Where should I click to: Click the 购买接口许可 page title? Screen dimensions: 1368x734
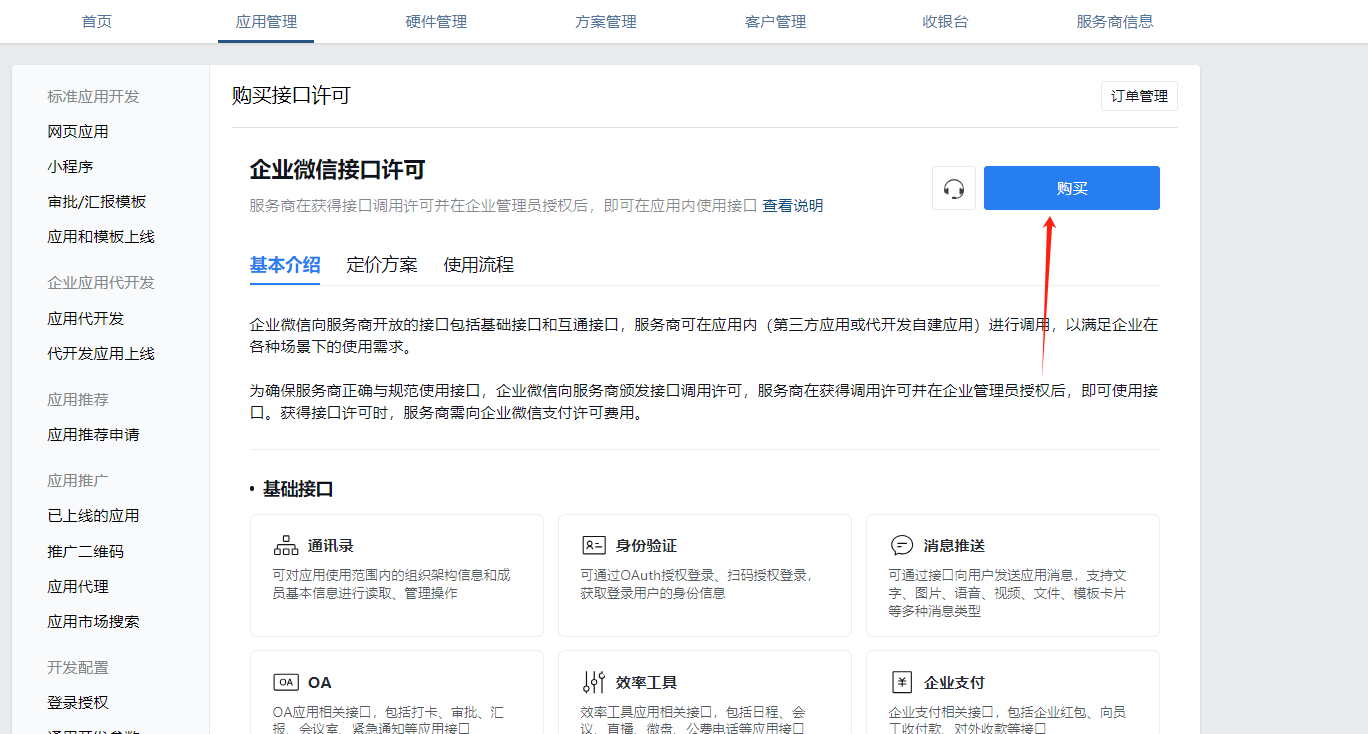coord(291,96)
